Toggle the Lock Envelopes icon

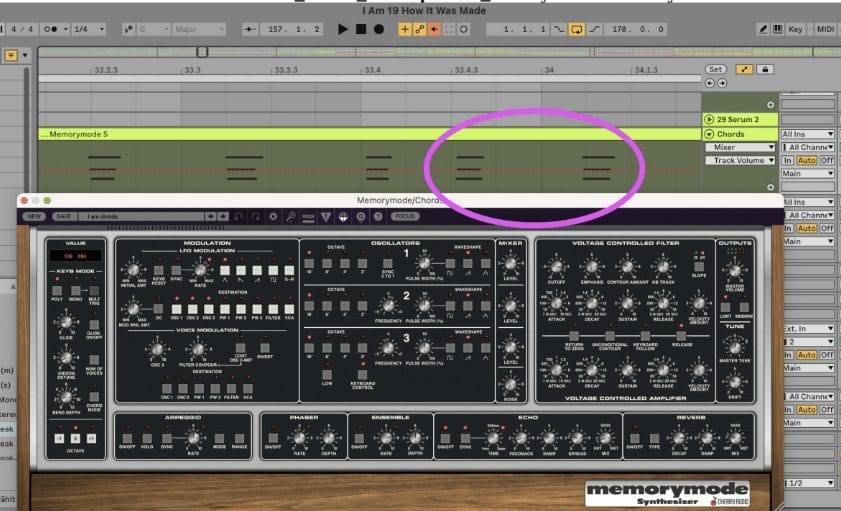coord(765,69)
